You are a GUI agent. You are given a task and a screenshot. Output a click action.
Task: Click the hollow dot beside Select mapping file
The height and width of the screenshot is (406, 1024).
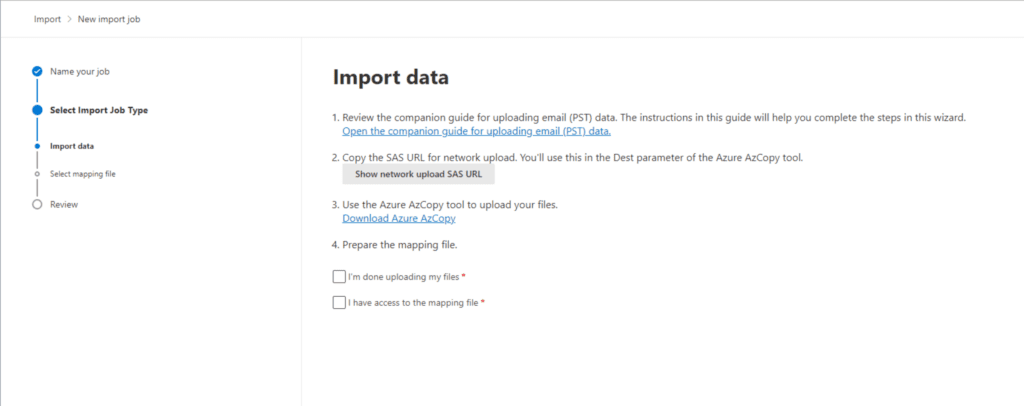37,174
